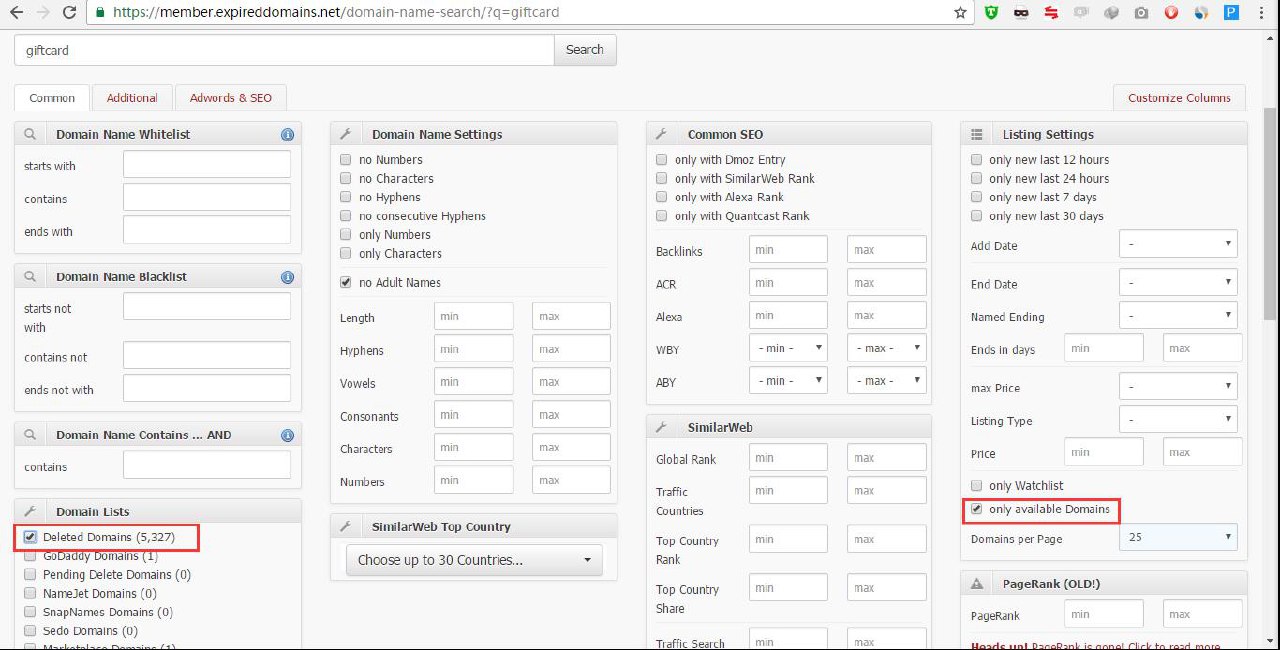1280x650 pixels.
Task: Click the Search button
Action: (x=585, y=50)
